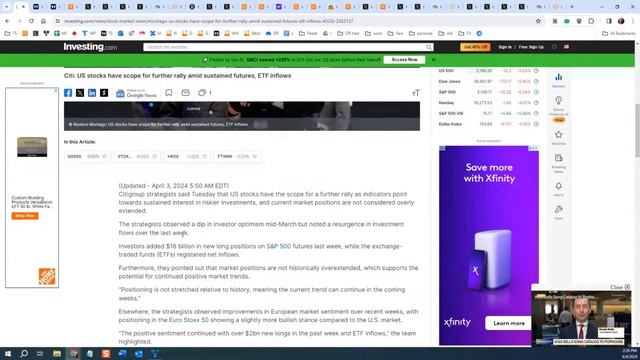Add US500 chip to watchlist star
The image size is (640, 360).
coord(104,156)
